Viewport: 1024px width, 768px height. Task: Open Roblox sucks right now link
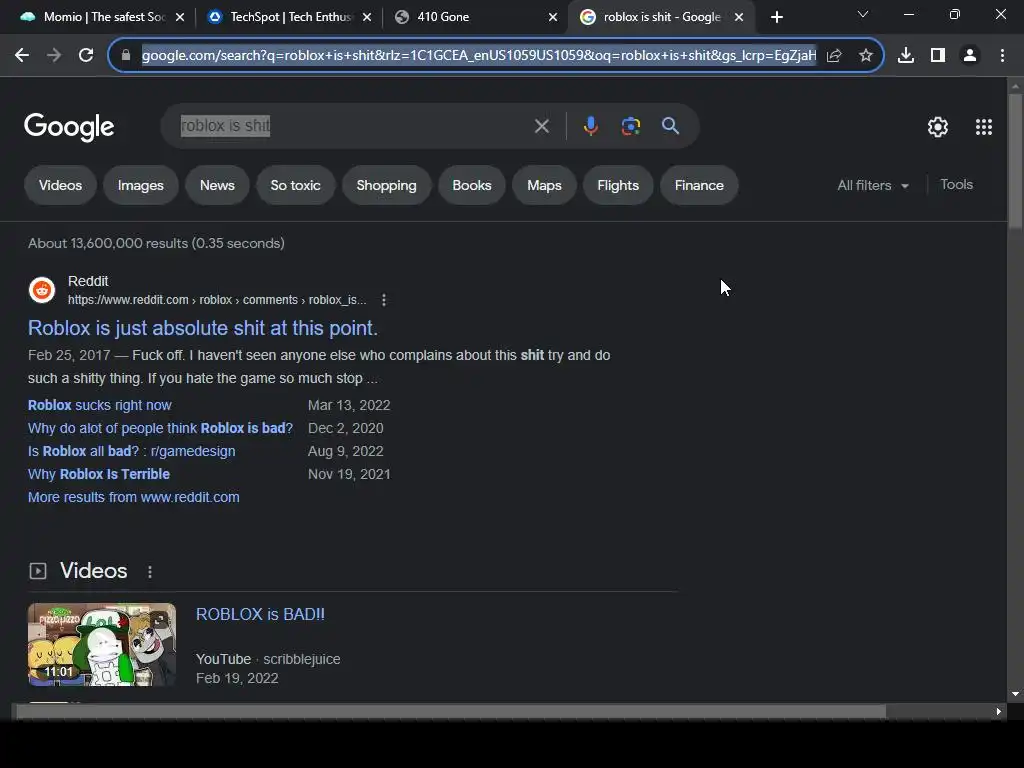coord(99,405)
